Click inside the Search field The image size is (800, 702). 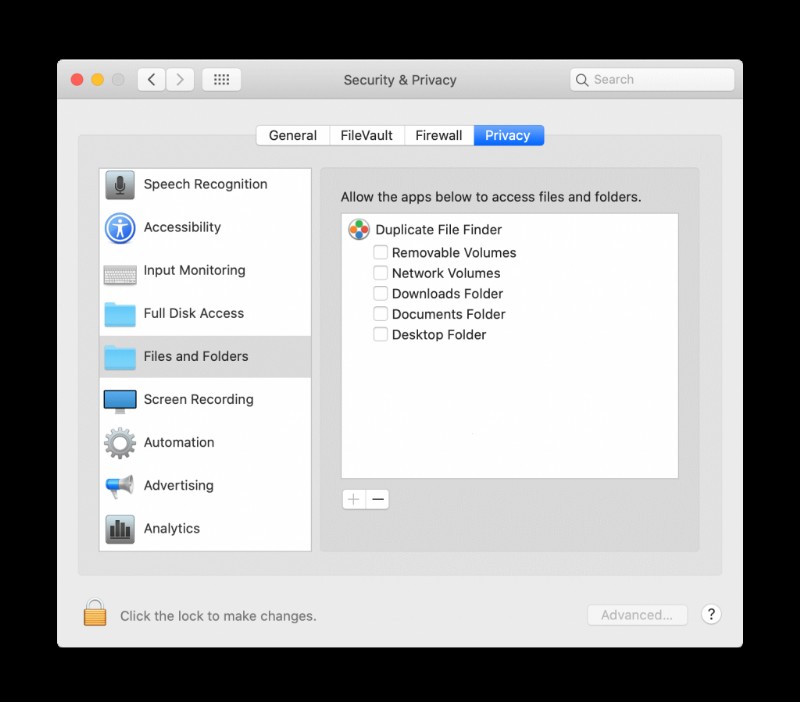[x=650, y=79]
